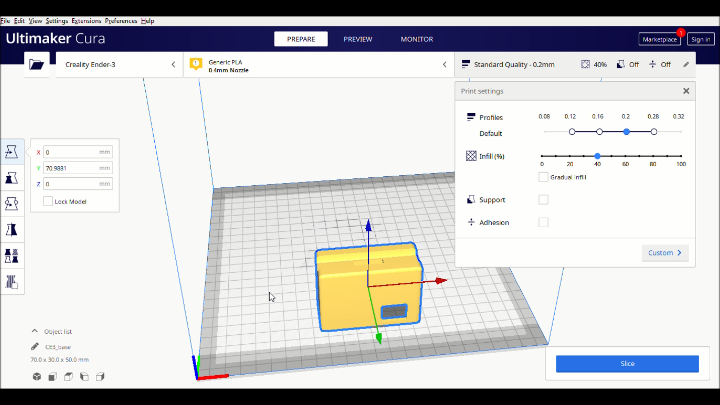Enable Gradual infill checkbox

tap(543, 177)
